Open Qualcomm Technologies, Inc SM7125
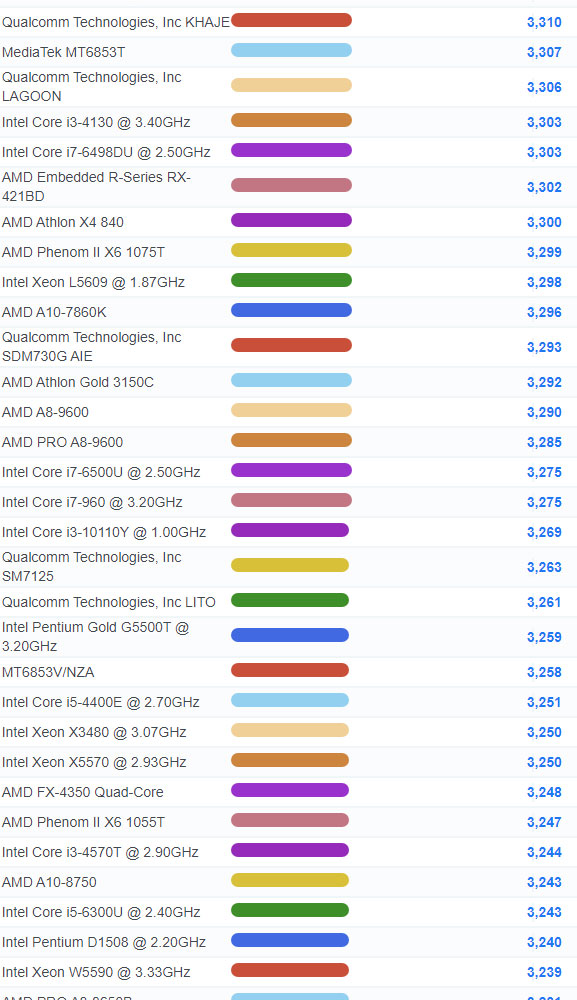This screenshot has height=1000, width=577. coord(92,567)
